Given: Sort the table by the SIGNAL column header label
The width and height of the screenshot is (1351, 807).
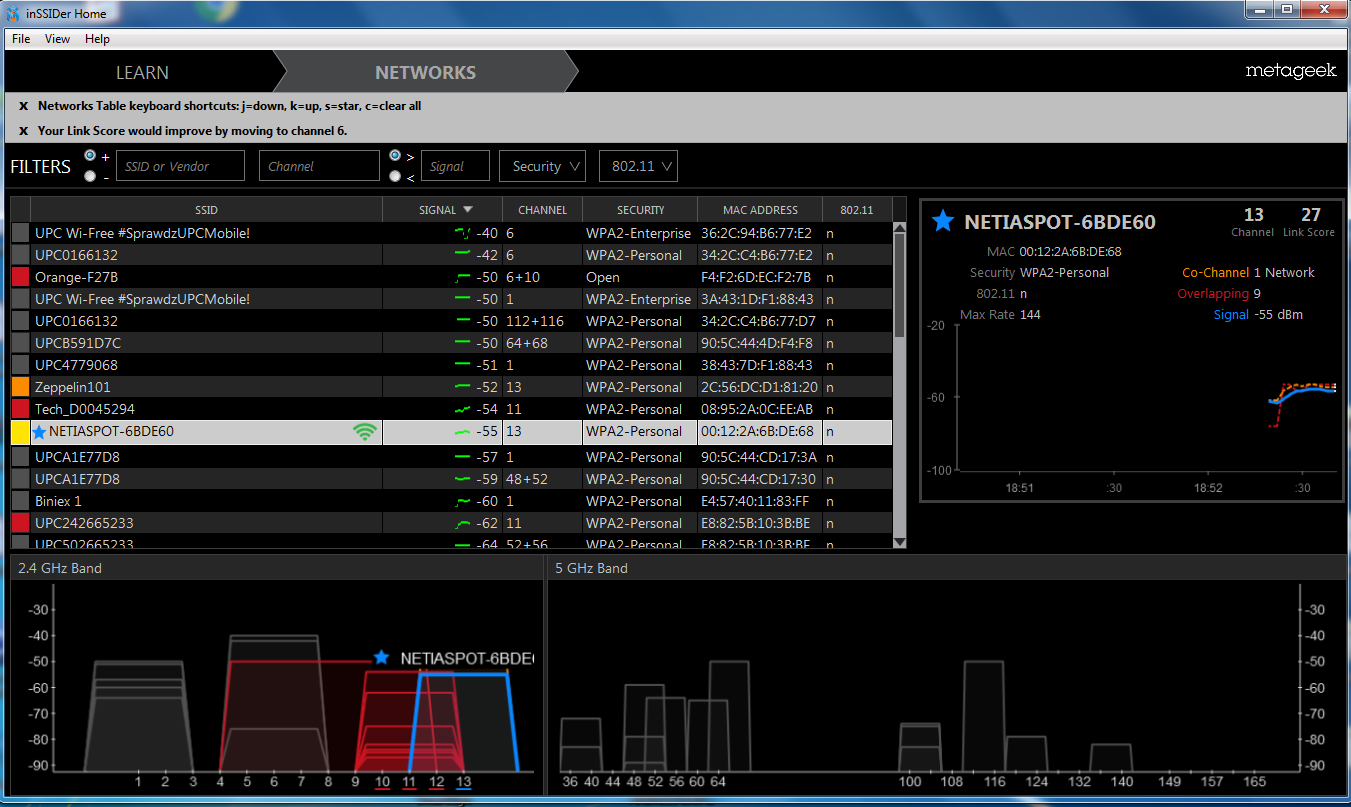Looking at the screenshot, I should (437, 210).
